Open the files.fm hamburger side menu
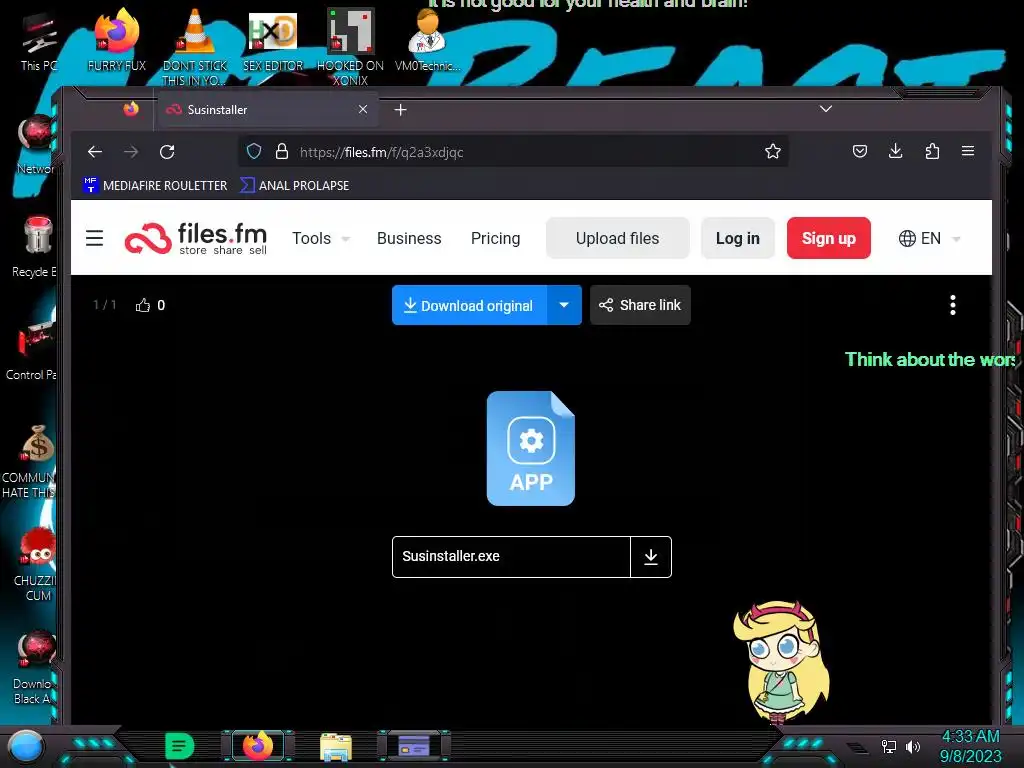1024x768 pixels. pyautogui.click(x=95, y=238)
